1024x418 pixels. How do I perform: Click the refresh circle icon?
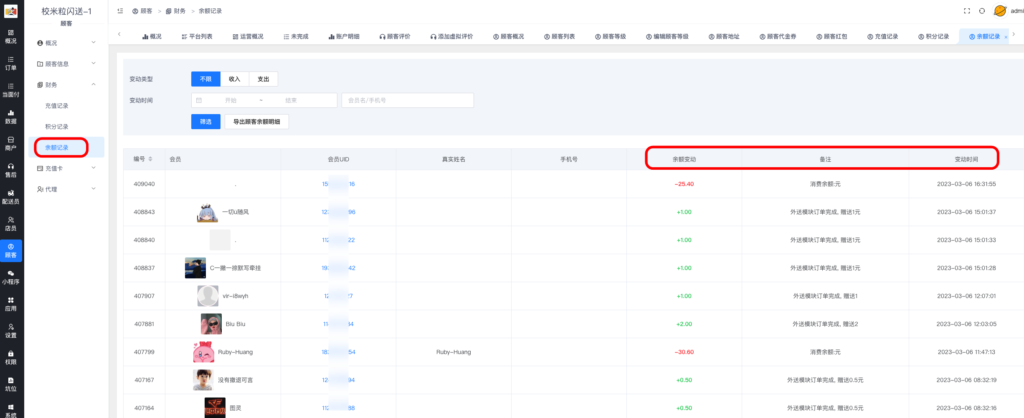pyautogui.click(x=982, y=11)
